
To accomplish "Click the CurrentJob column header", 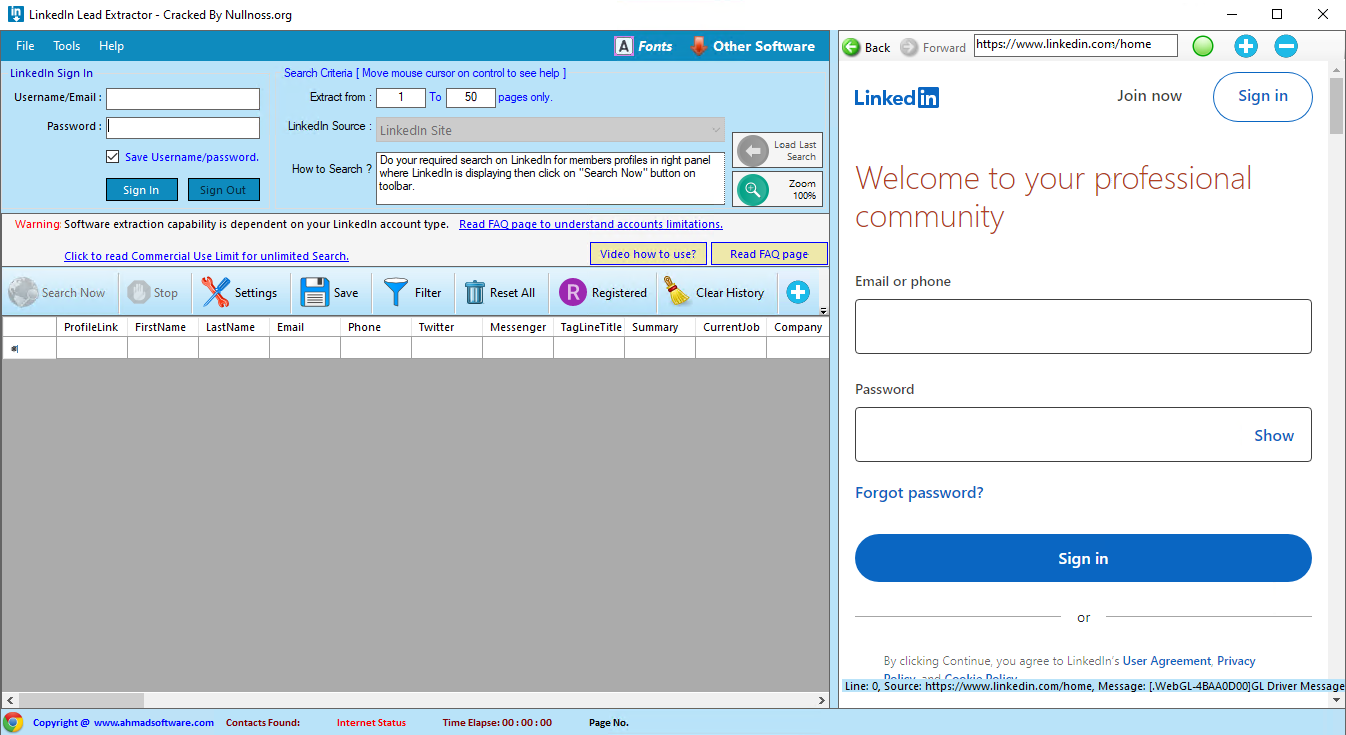I will 730,327.
